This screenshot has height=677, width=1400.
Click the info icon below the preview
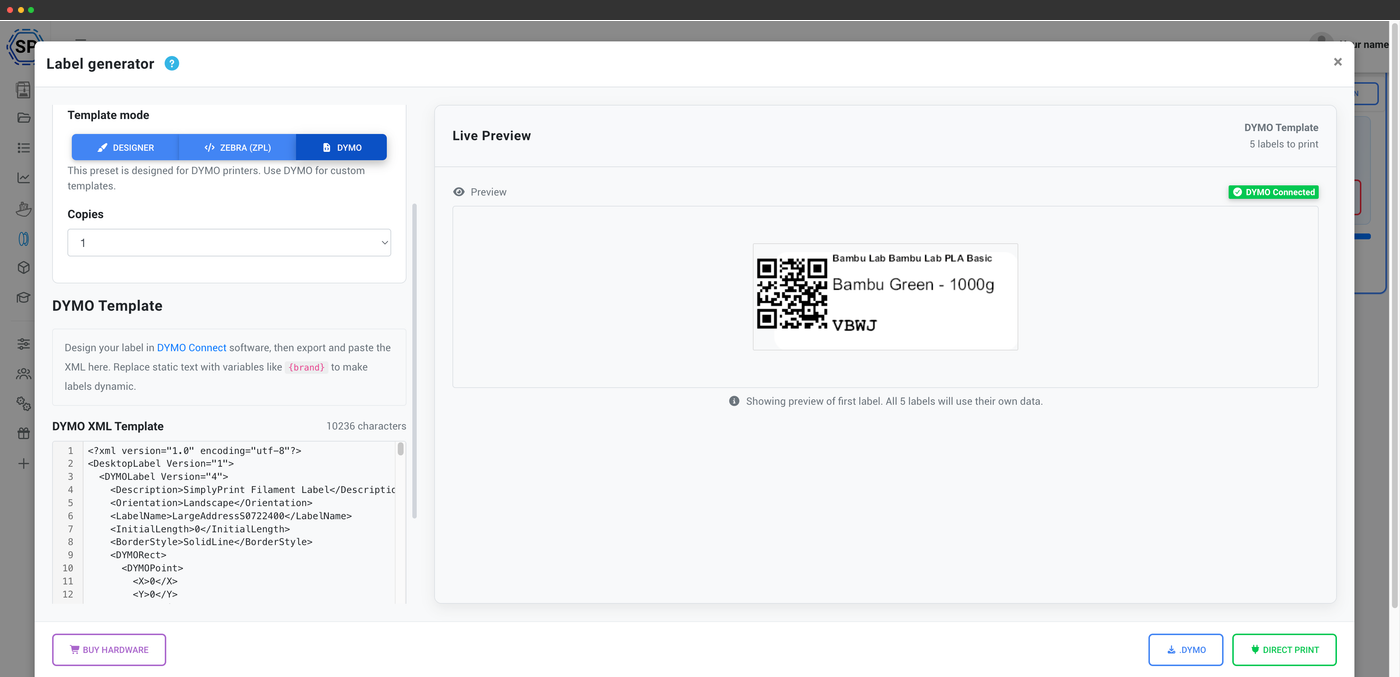click(x=734, y=401)
